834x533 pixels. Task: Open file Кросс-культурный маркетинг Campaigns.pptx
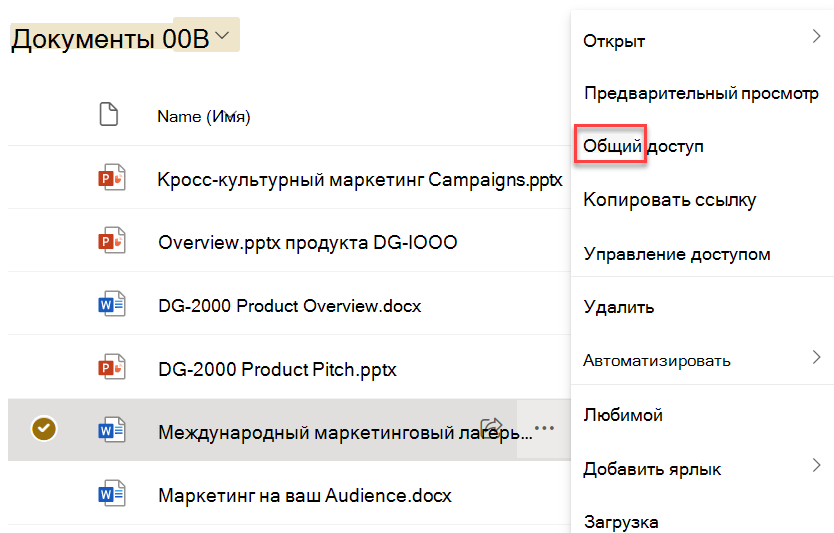pos(360,180)
